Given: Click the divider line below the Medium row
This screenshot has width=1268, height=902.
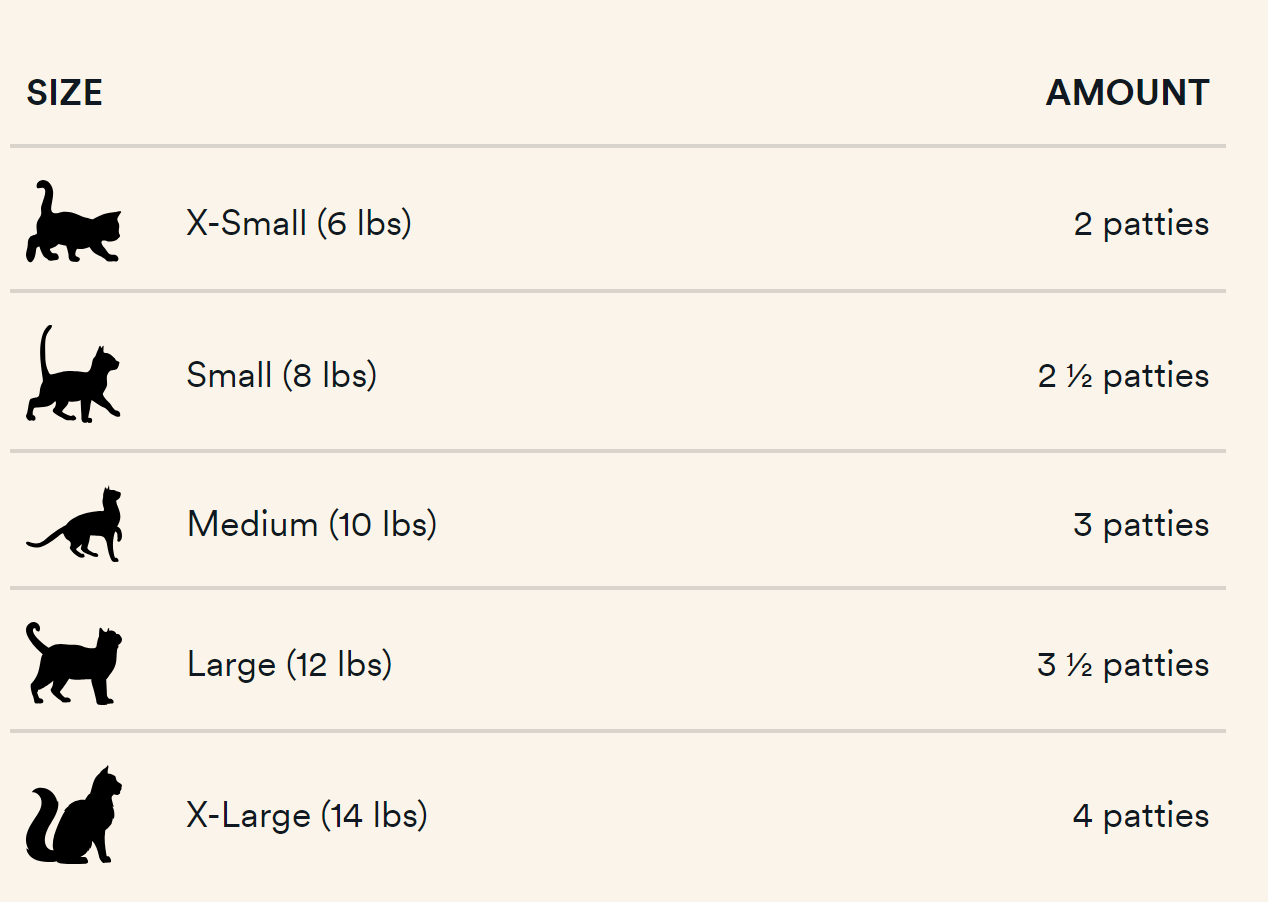Looking at the screenshot, I should pos(618,588).
